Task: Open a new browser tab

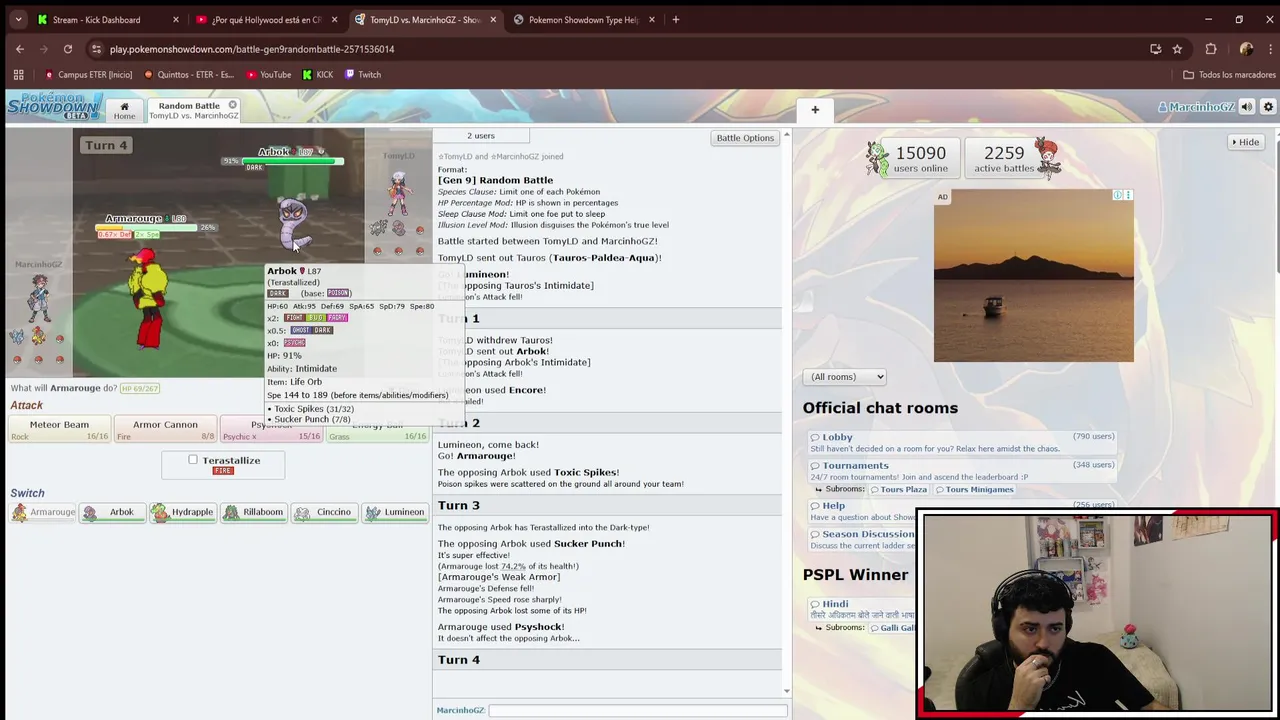Action: (x=676, y=19)
